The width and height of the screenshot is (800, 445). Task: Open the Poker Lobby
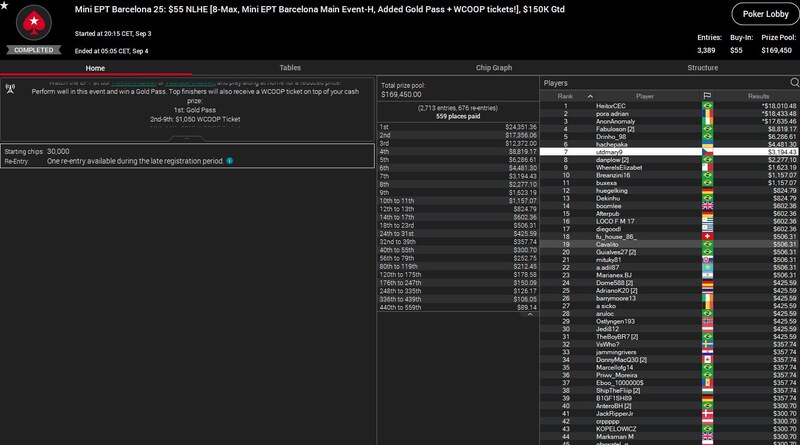[x=765, y=14]
